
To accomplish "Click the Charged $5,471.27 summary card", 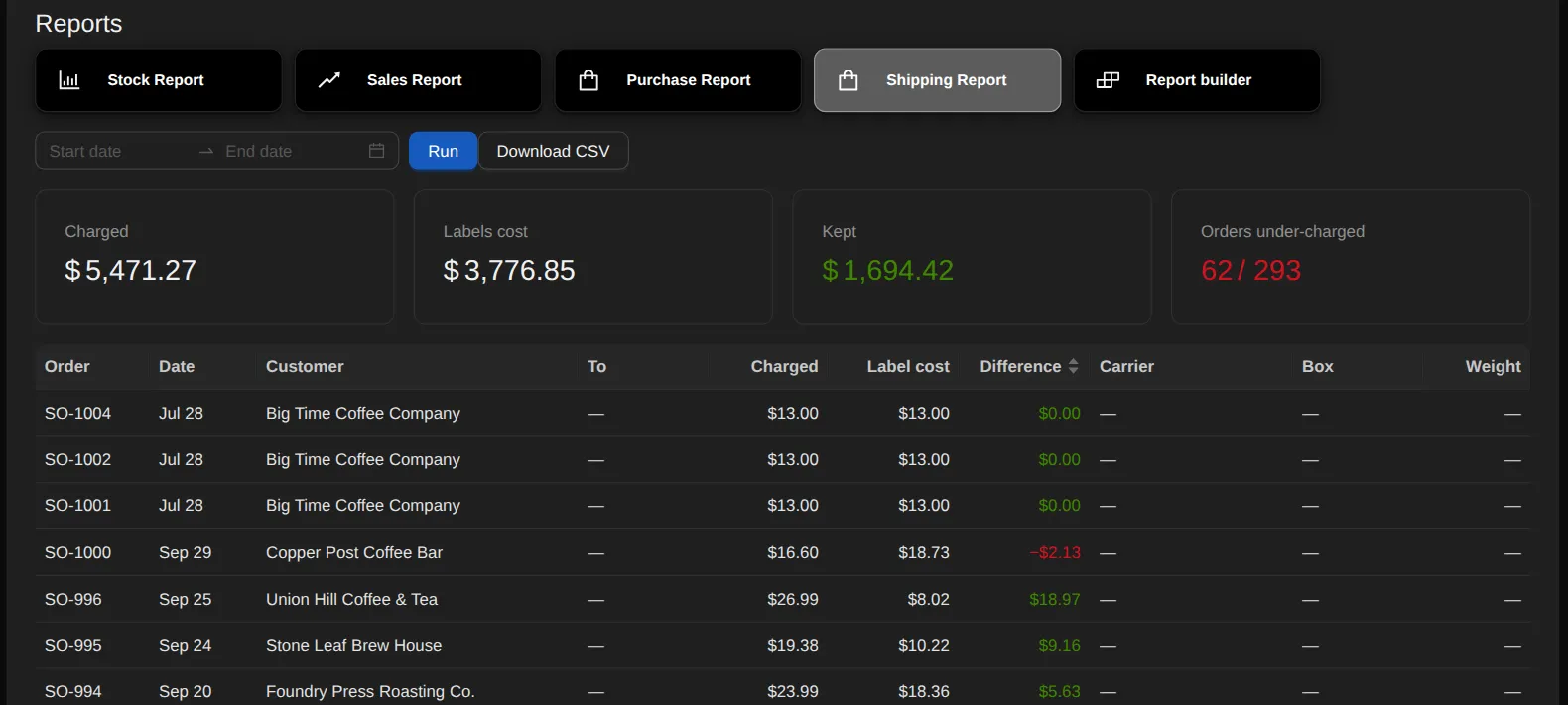I will tap(214, 256).
